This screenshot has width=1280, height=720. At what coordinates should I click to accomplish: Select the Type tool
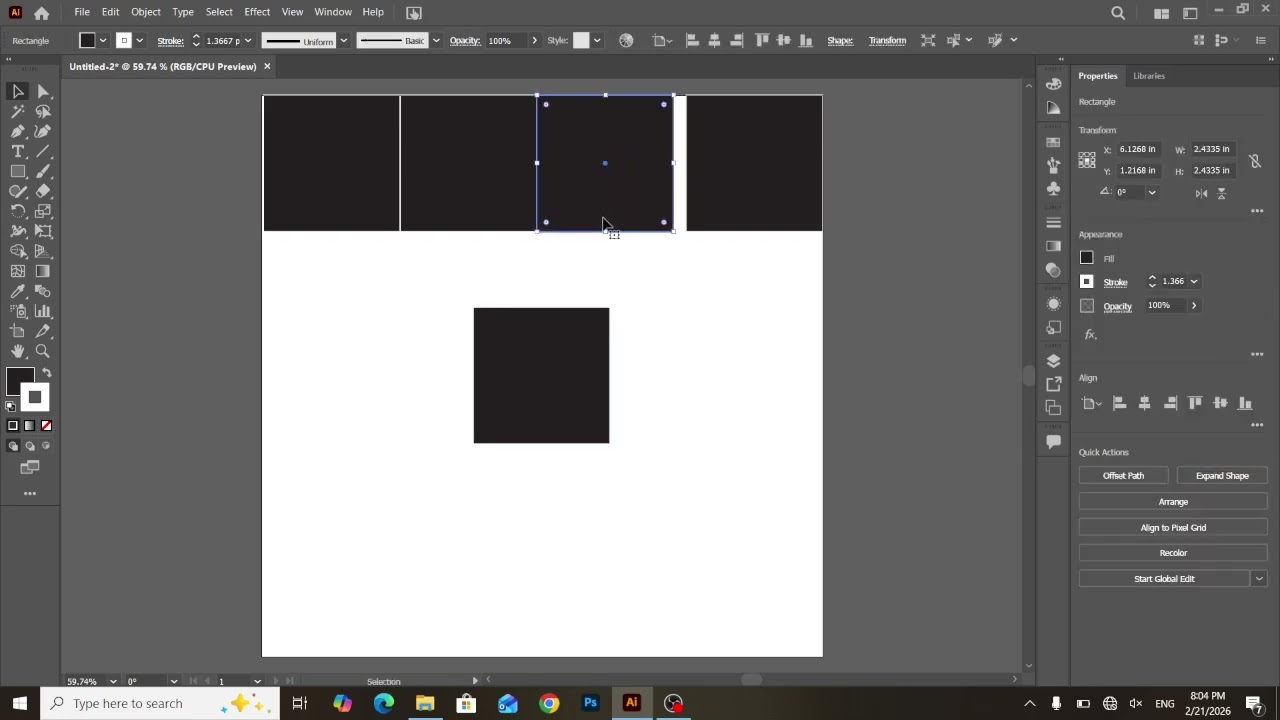18,151
